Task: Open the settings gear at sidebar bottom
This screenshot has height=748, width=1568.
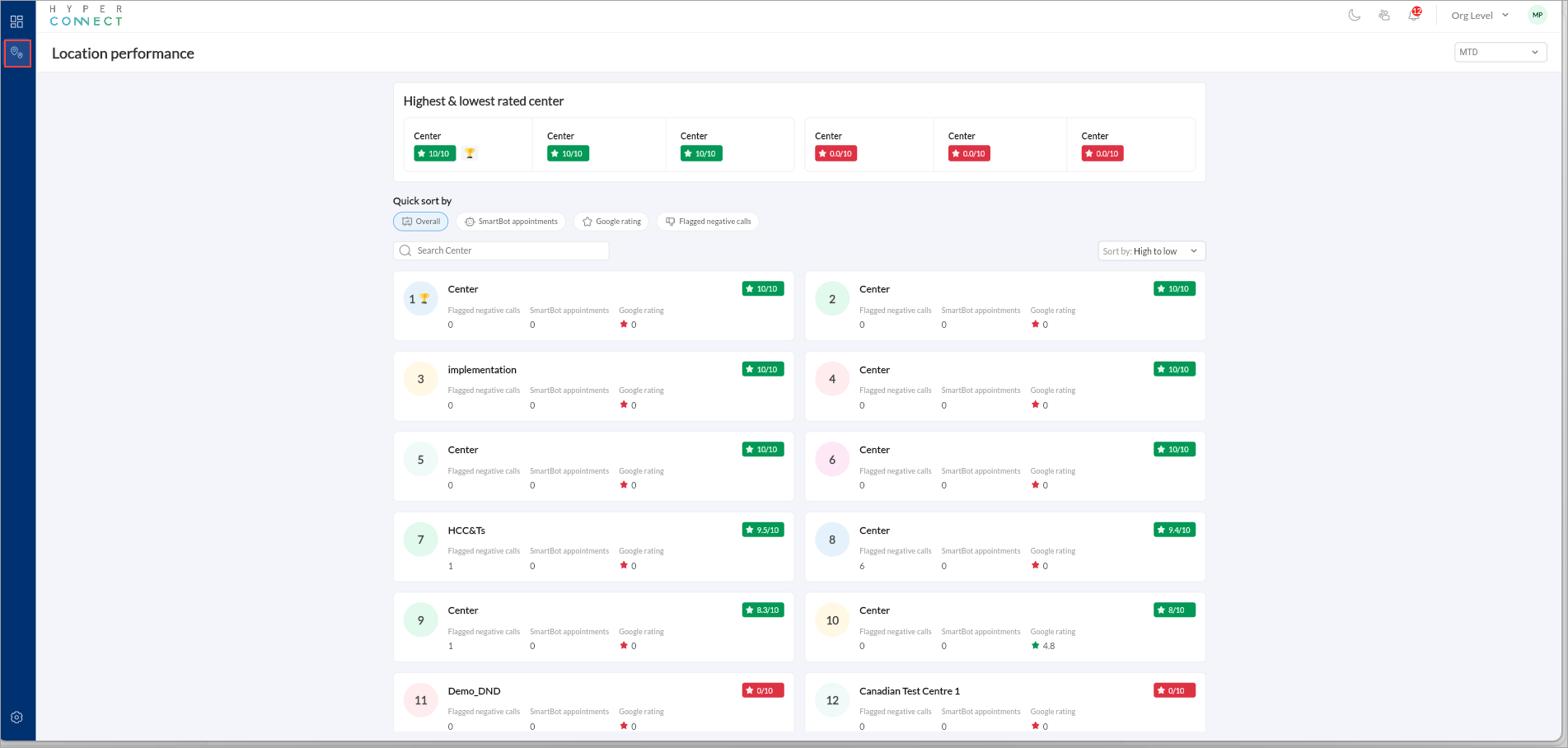Action: 16,717
